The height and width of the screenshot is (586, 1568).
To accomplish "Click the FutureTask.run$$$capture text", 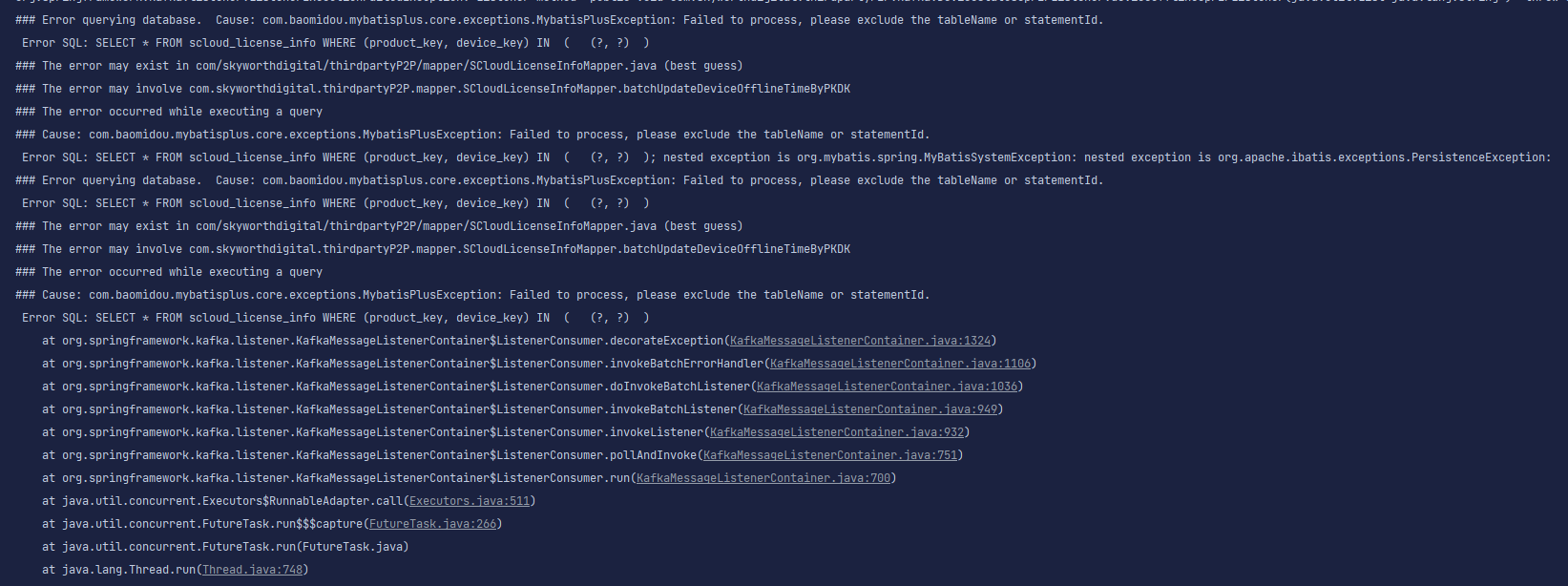I will coord(282,524).
